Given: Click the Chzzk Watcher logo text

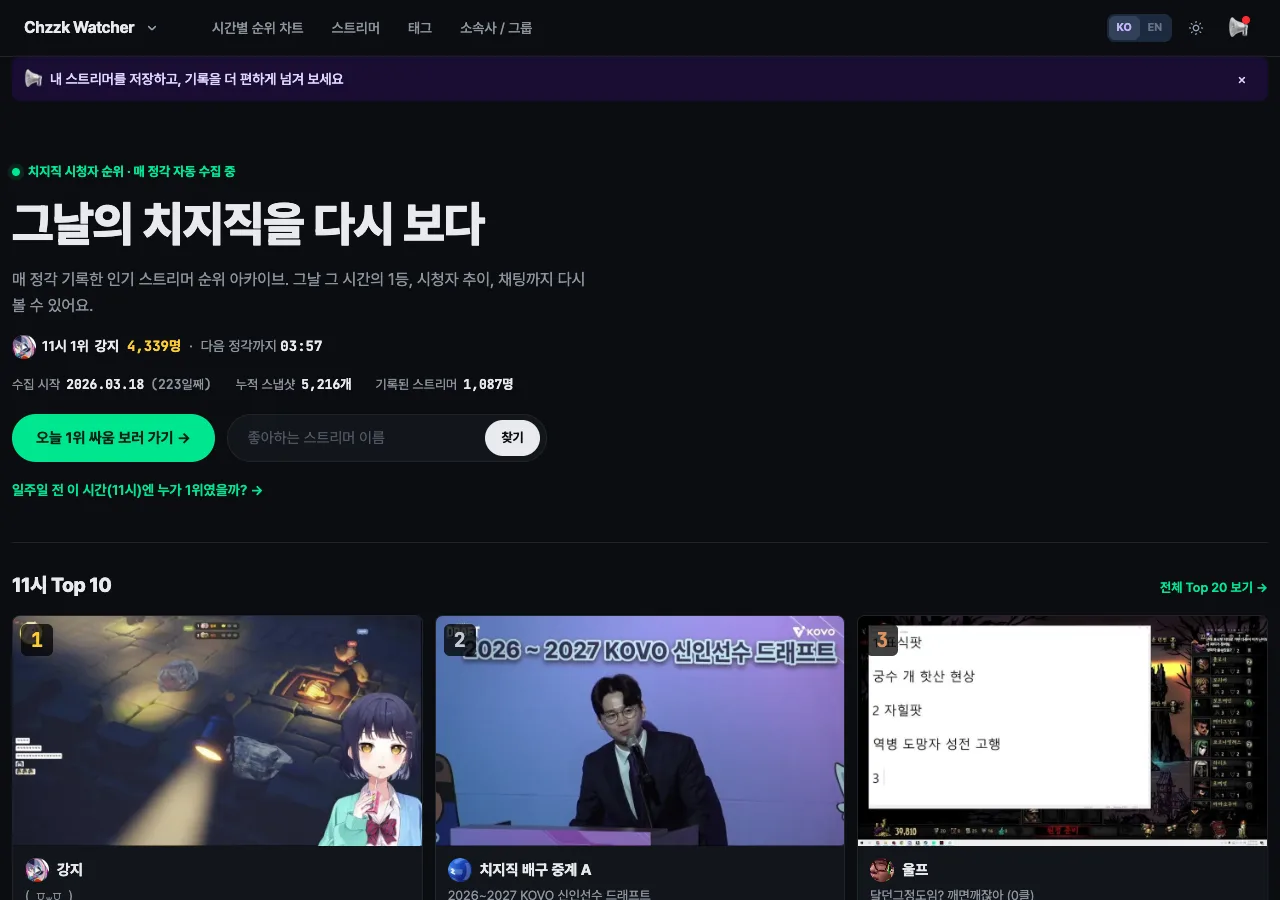Looking at the screenshot, I should (79, 28).
